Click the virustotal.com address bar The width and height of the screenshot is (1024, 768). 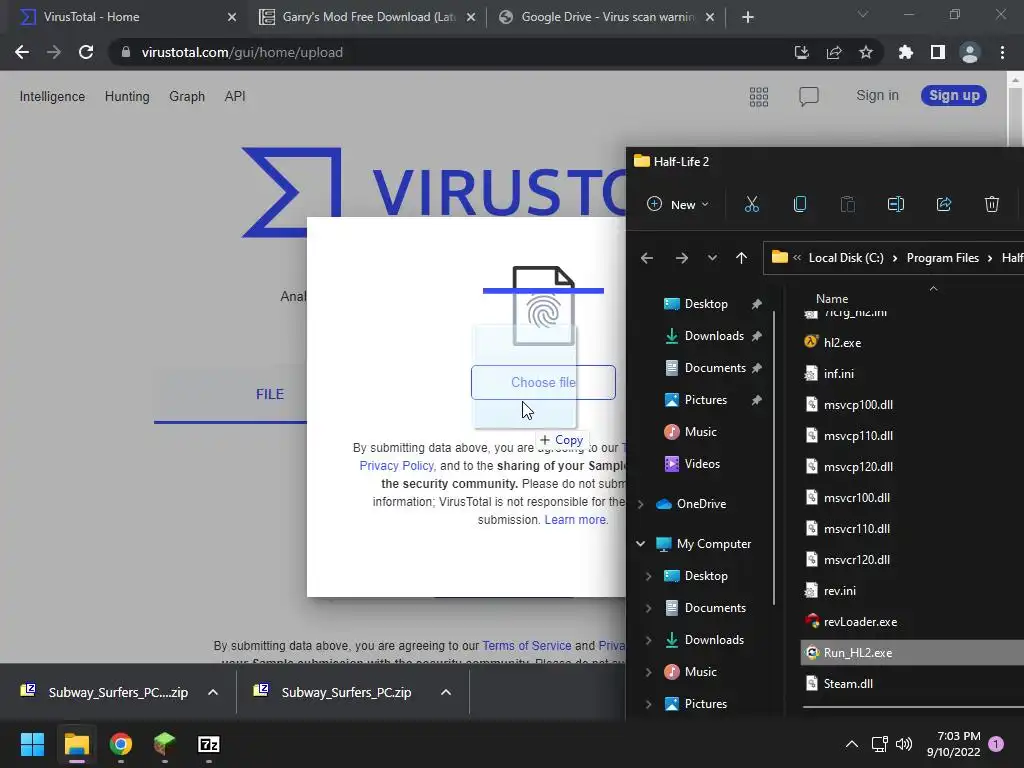coord(451,52)
